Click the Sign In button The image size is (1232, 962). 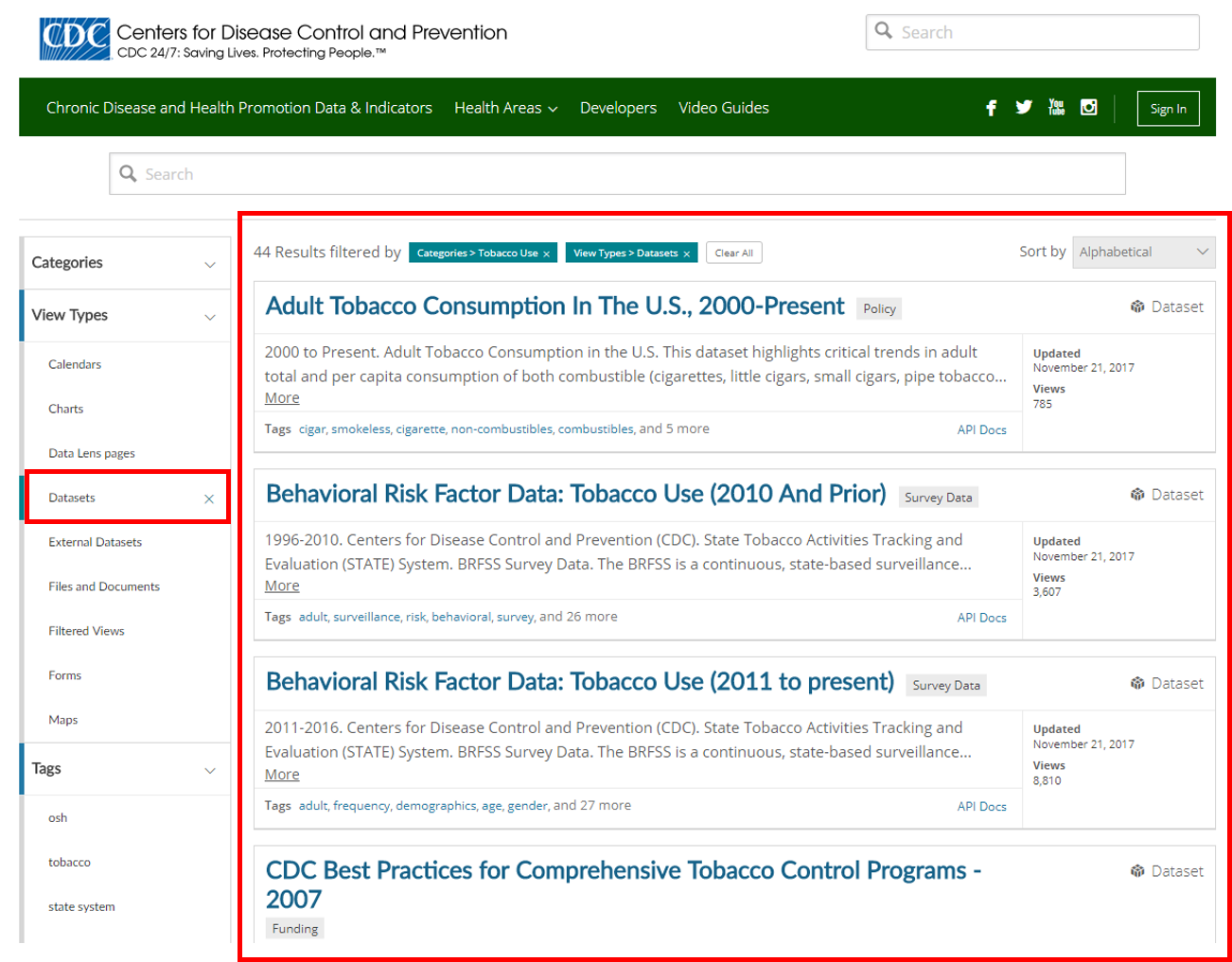[x=1168, y=109]
